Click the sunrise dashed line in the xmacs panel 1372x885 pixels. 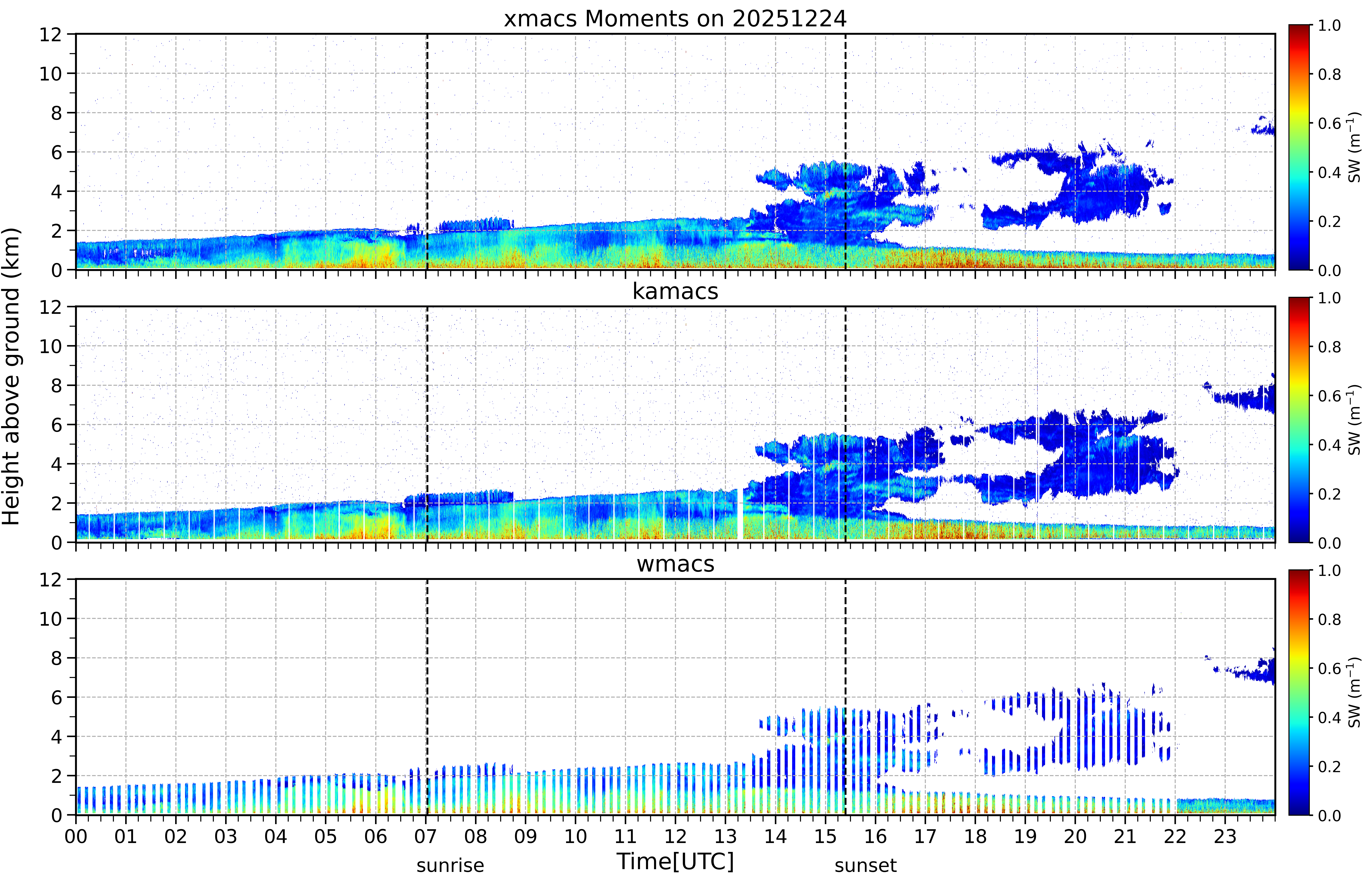(x=427, y=152)
